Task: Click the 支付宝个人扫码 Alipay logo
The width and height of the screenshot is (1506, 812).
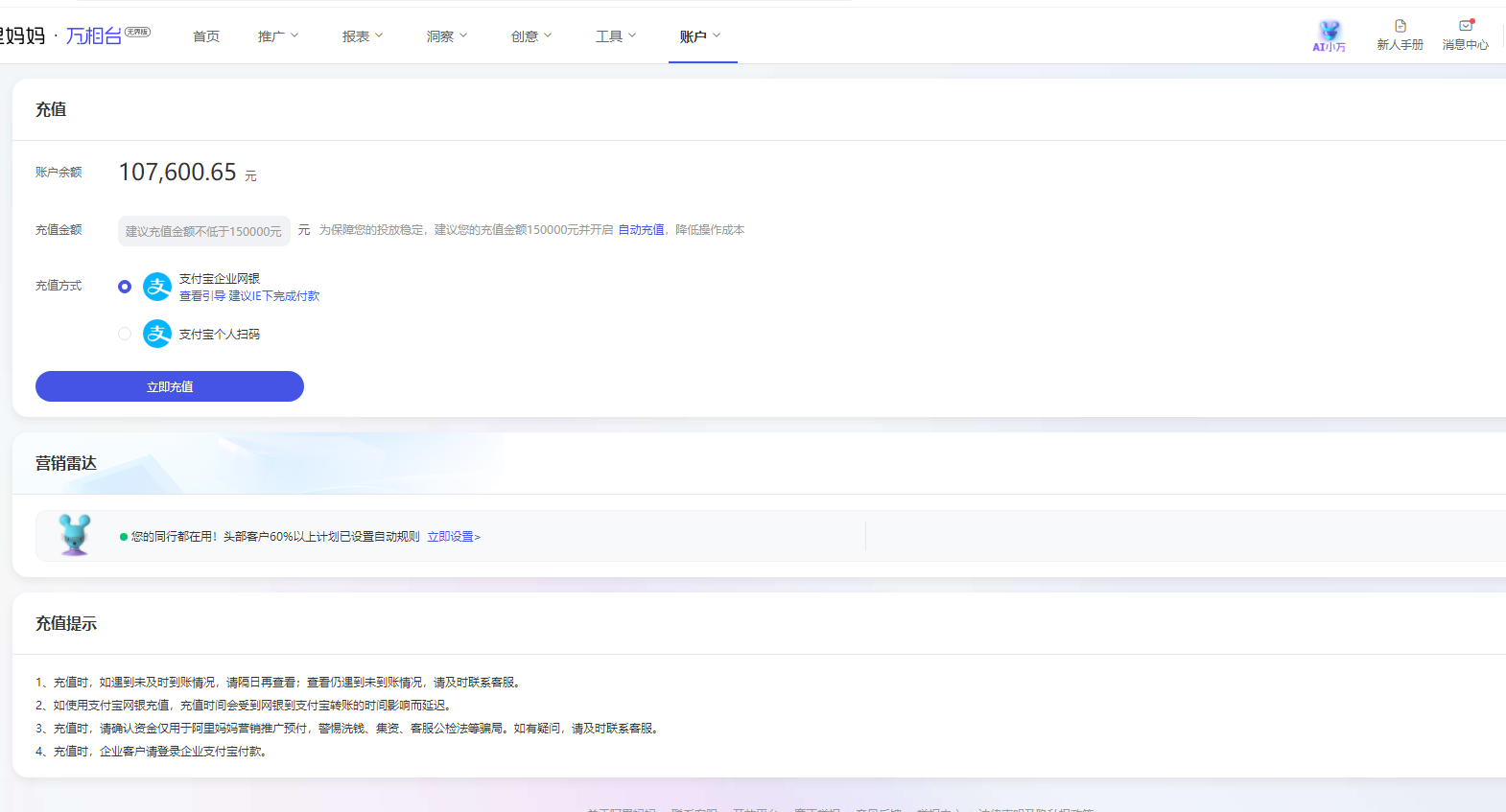Action: (157, 334)
